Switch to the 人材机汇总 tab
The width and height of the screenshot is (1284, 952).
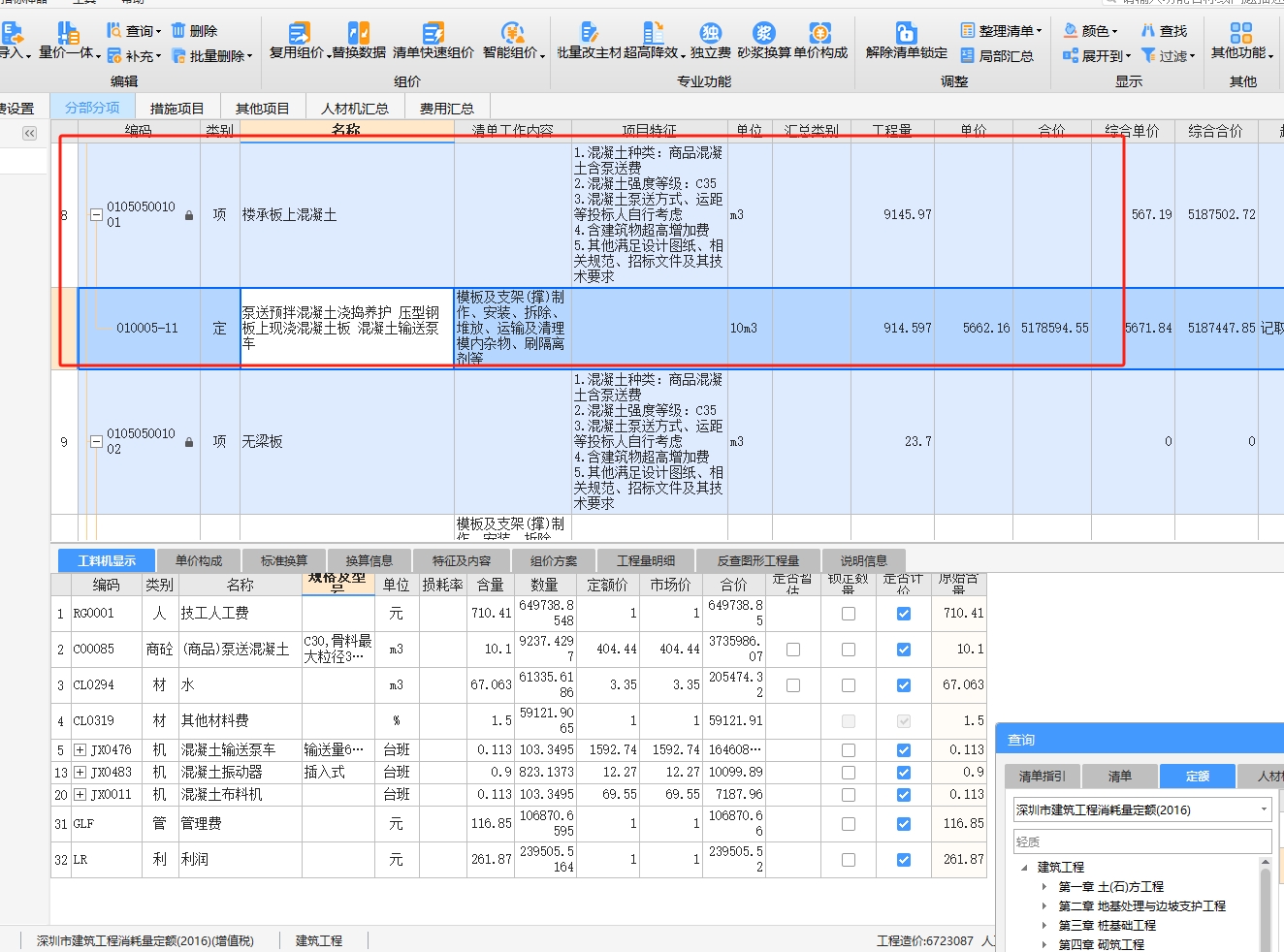coord(355,109)
